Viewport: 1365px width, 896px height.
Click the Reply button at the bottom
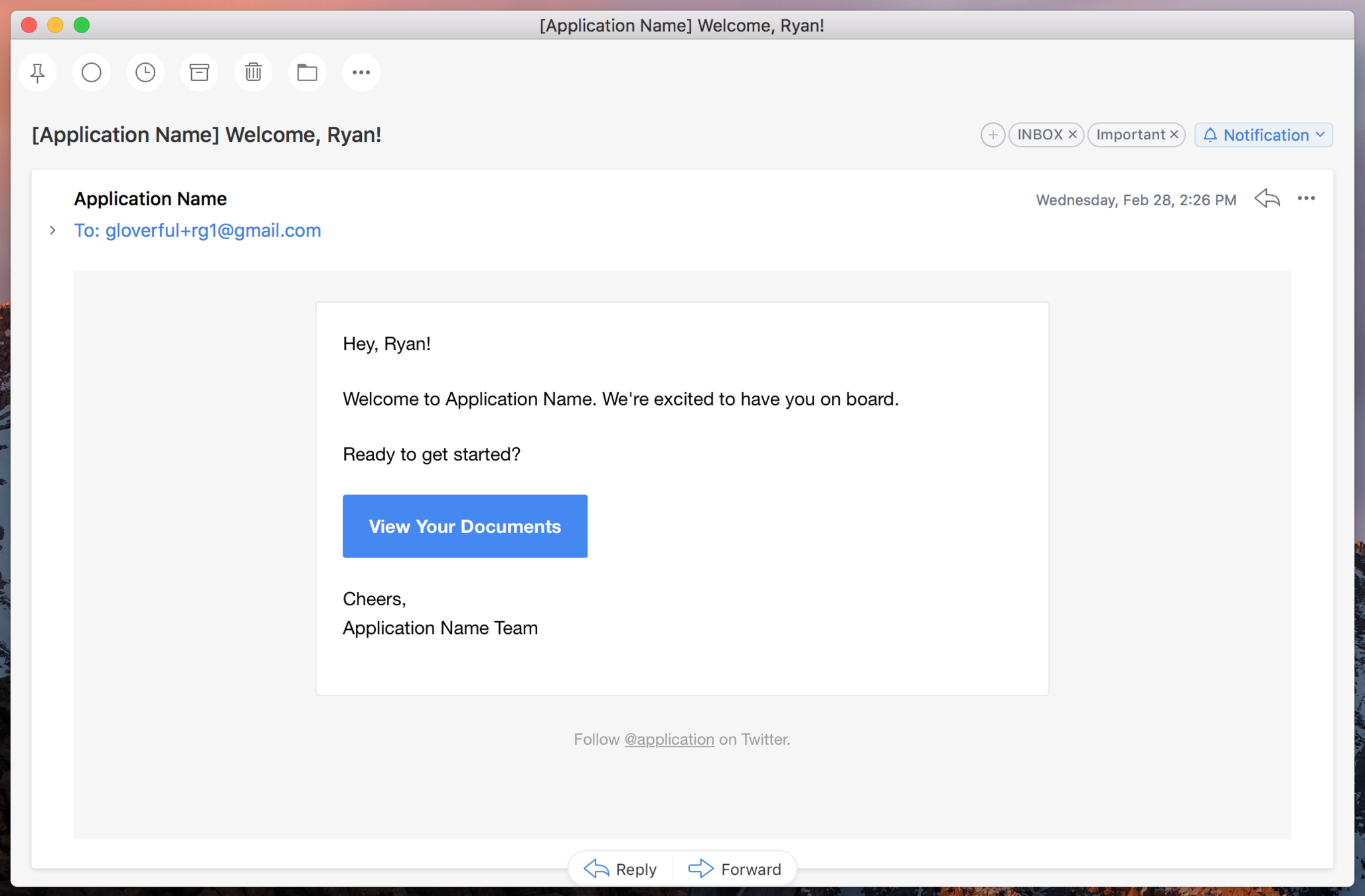point(620,869)
